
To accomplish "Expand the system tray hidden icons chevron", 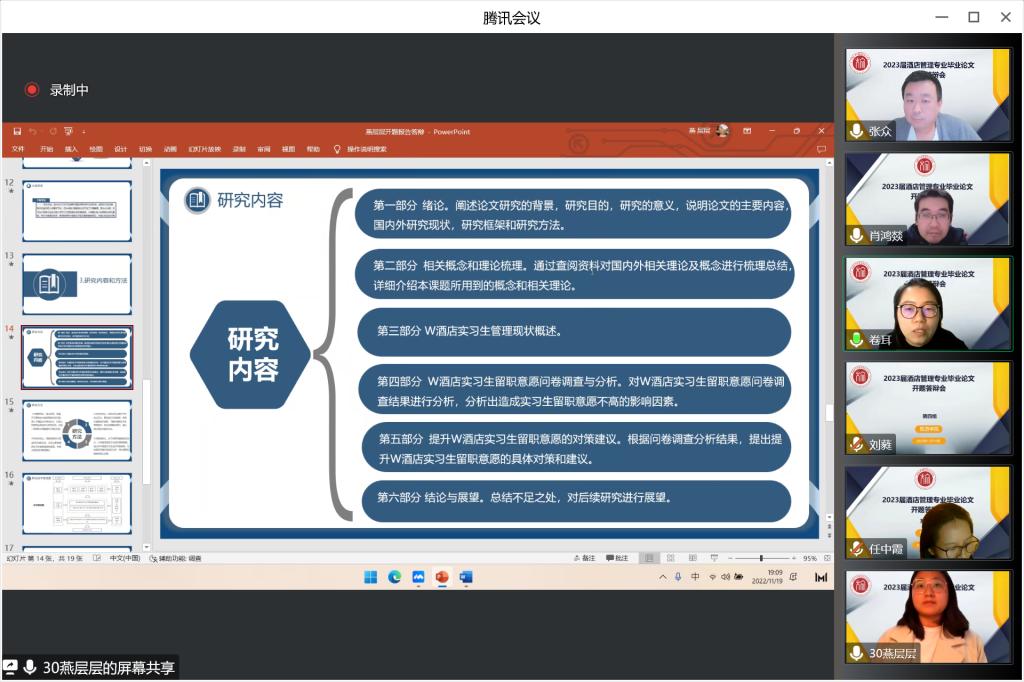I will [x=662, y=577].
